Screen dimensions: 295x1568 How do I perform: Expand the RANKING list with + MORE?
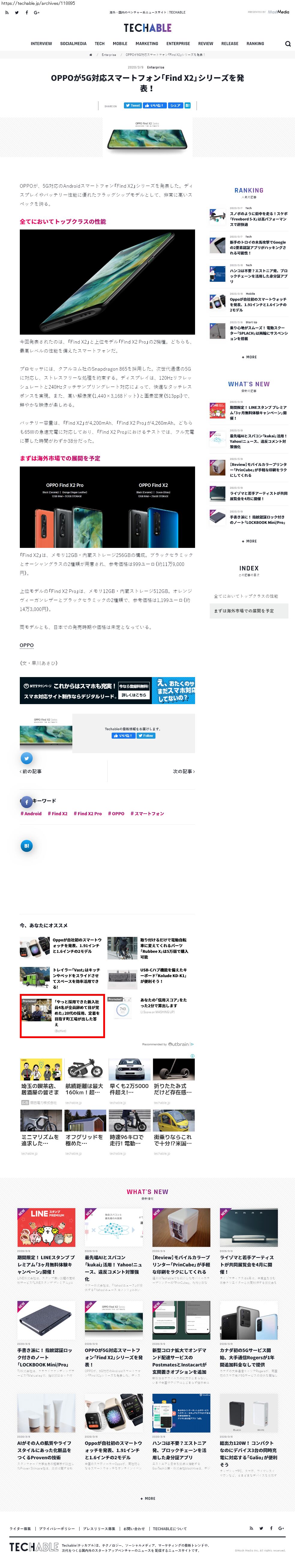(x=249, y=357)
